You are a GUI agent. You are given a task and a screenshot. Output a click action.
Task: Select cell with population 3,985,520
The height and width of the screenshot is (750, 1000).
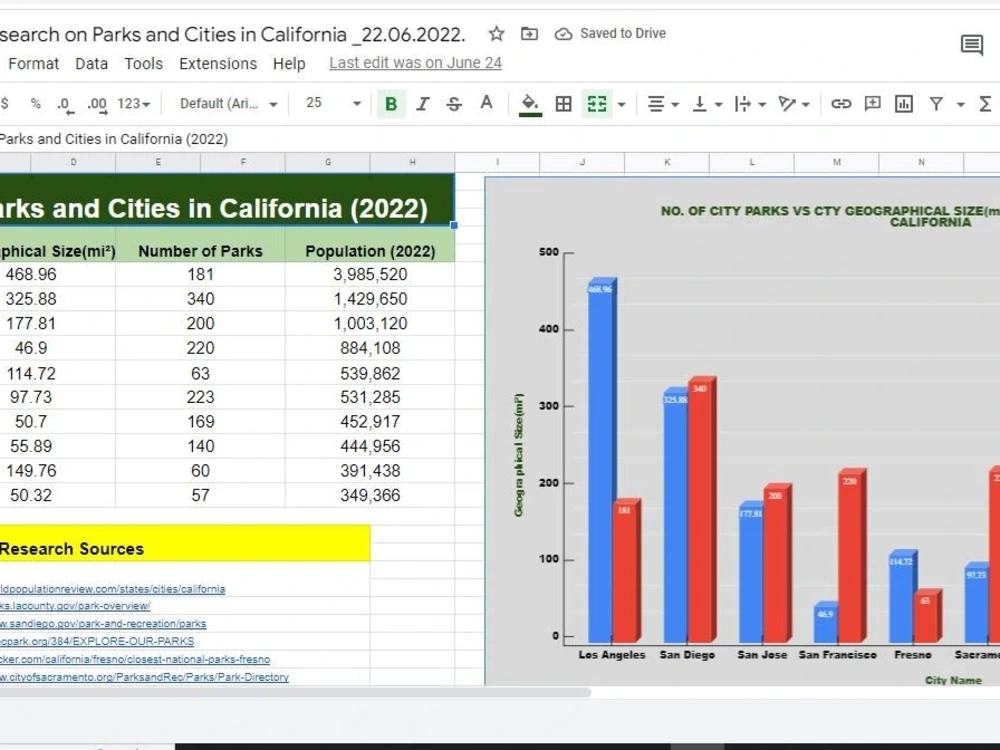pos(370,274)
